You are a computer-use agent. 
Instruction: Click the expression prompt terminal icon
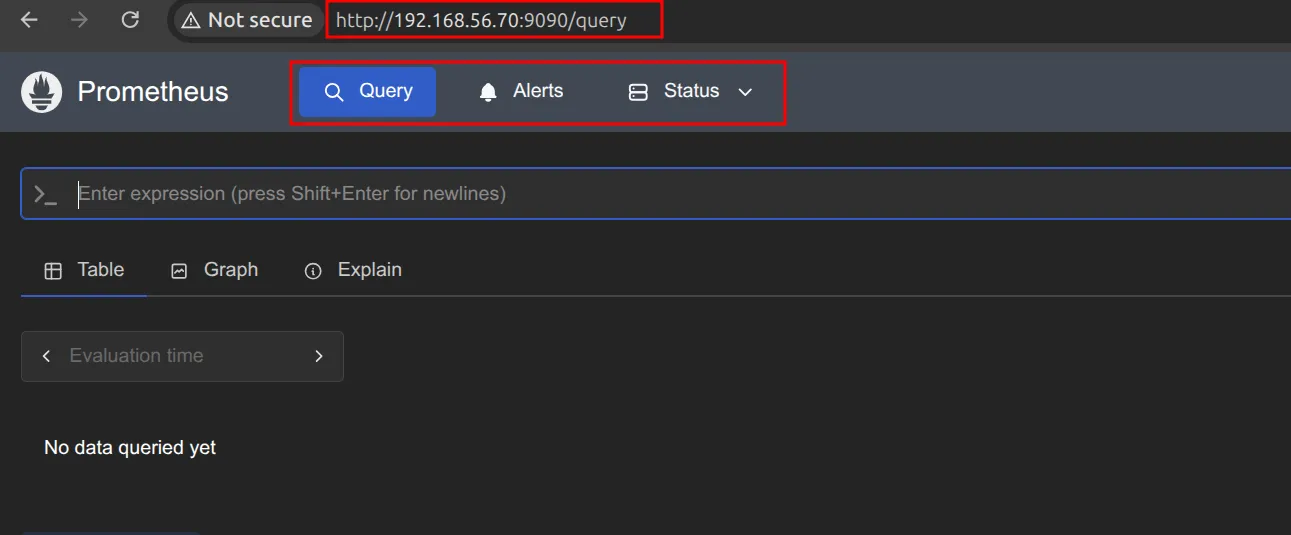tap(45, 195)
